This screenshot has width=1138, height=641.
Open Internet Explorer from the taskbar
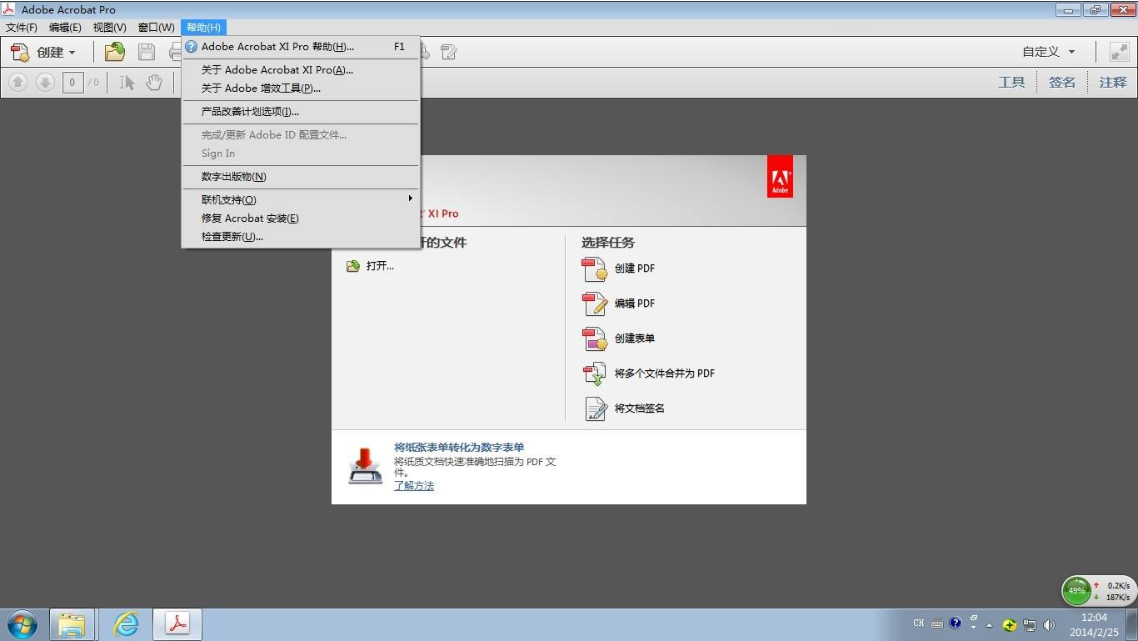(126, 624)
